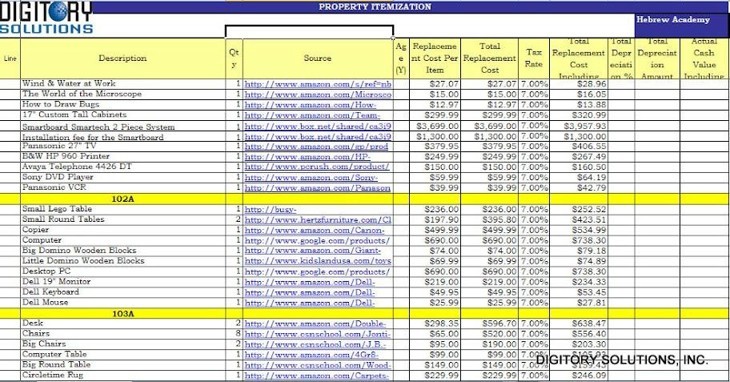Open the csnschool.com link for Chairs row
Viewport: 730px width, 382px height.
pos(318,334)
